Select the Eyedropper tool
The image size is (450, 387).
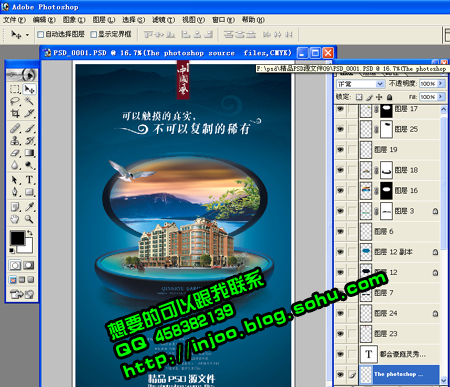pyautogui.click(x=29, y=207)
